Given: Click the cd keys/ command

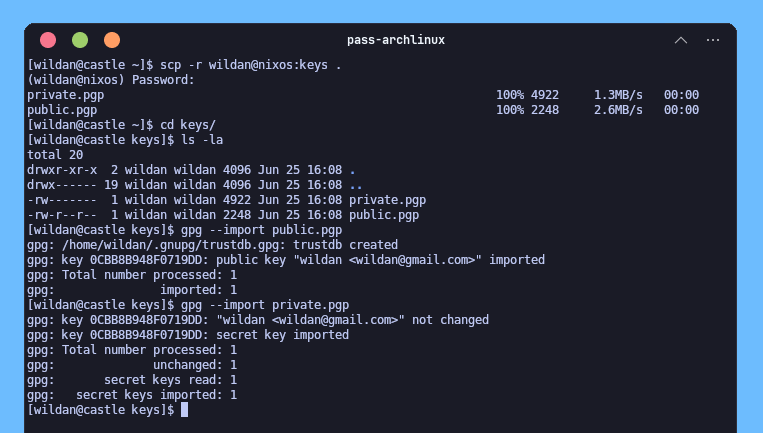Looking at the screenshot, I should pyautogui.click(x=188, y=125).
